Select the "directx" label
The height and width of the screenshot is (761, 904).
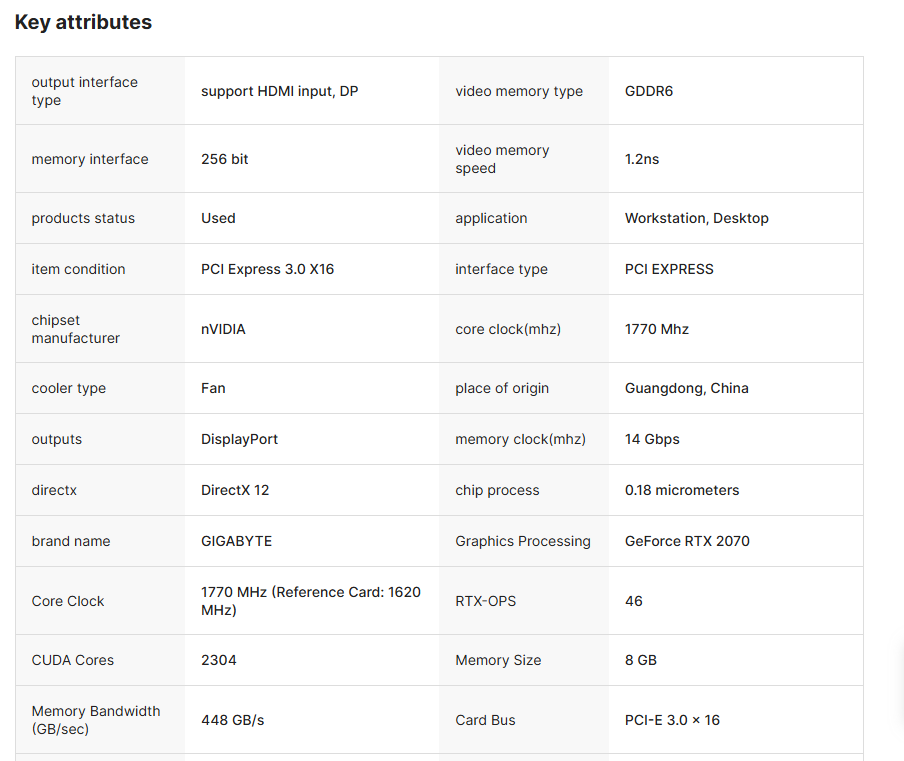pos(54,491)
